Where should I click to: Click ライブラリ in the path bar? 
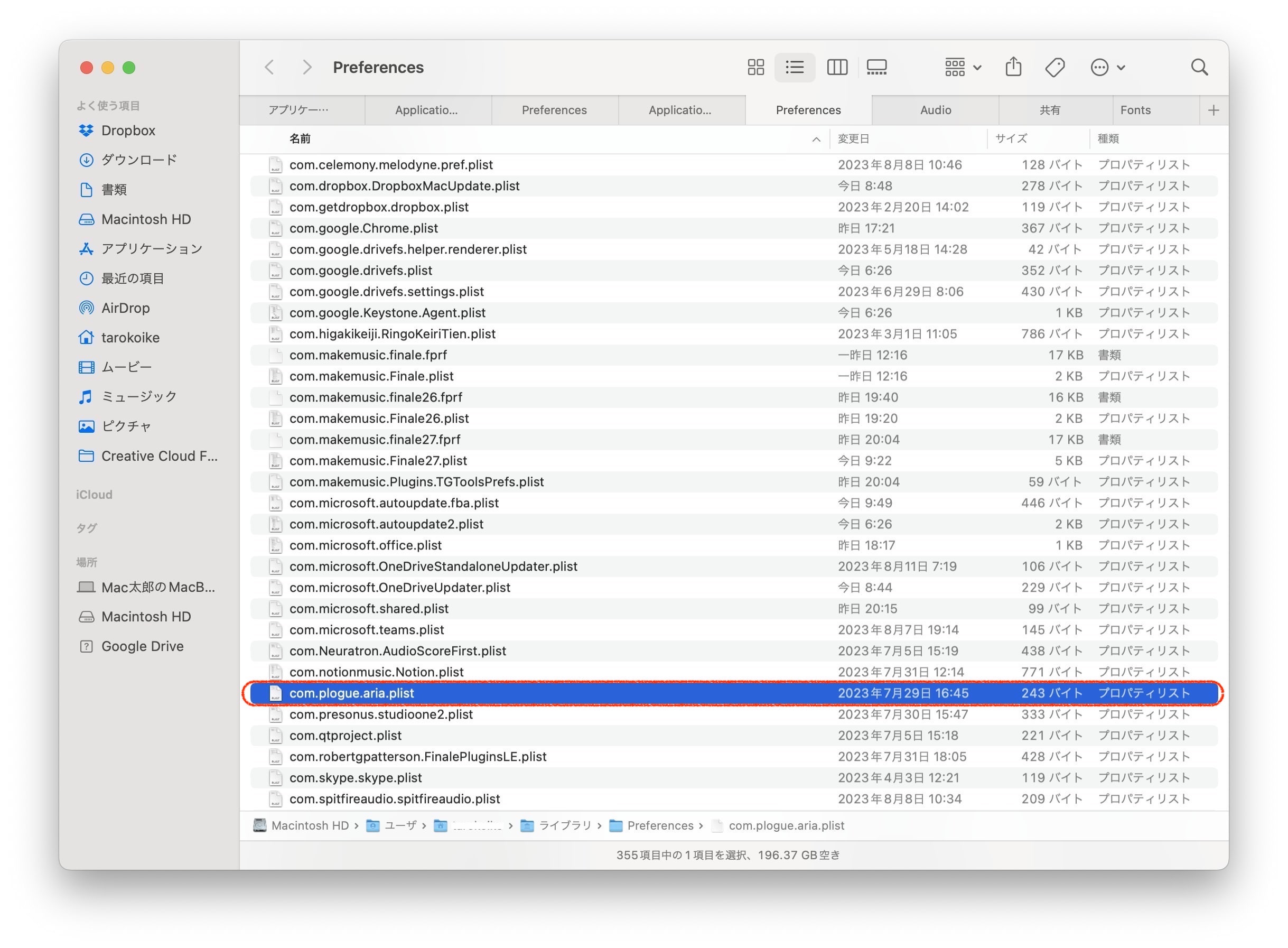(x=556, y=826)
